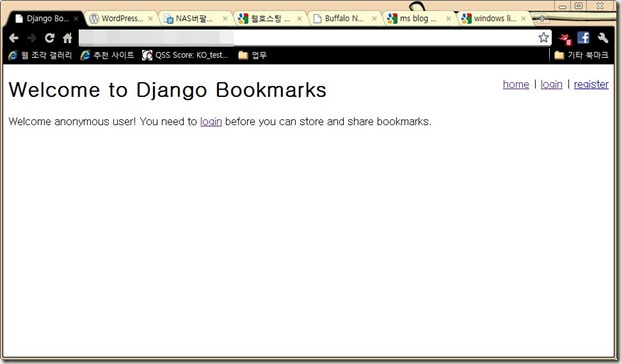Open the red extension icon with badge 8

coord(565,38)
